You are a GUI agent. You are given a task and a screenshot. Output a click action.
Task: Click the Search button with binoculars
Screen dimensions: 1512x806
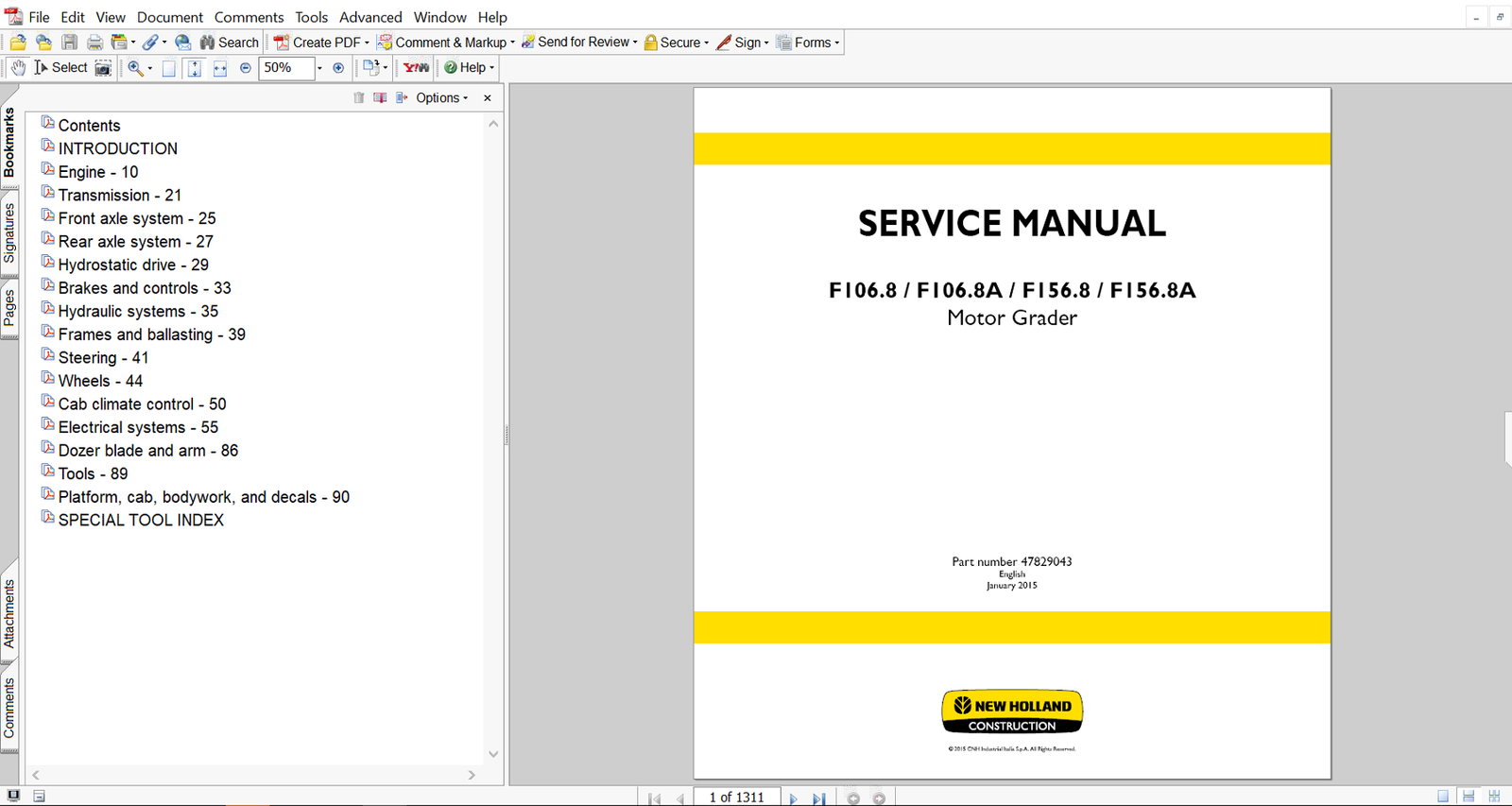[x=230, y=43]
